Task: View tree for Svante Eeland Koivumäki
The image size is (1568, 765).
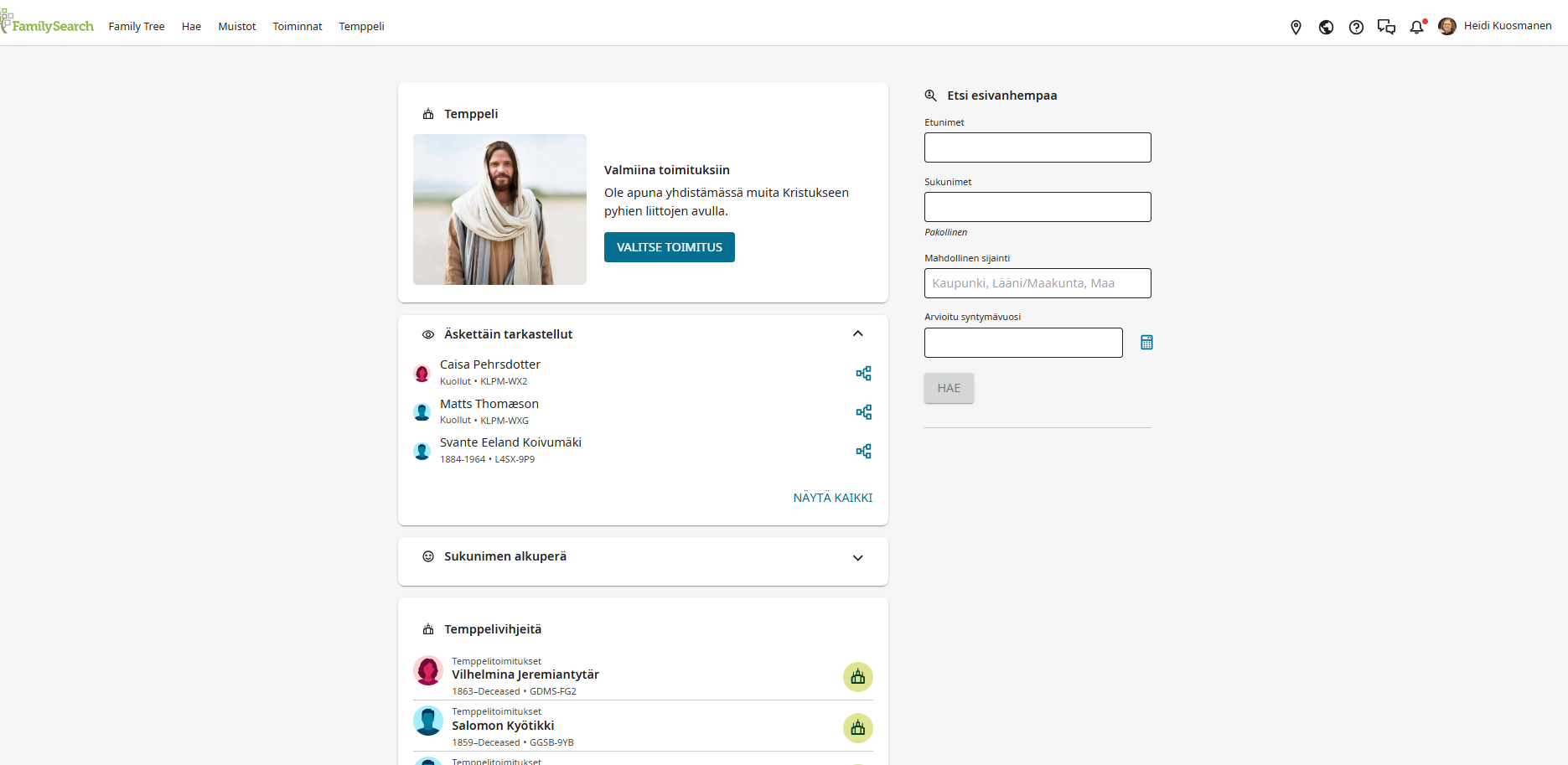Action: tap(863, 451)
